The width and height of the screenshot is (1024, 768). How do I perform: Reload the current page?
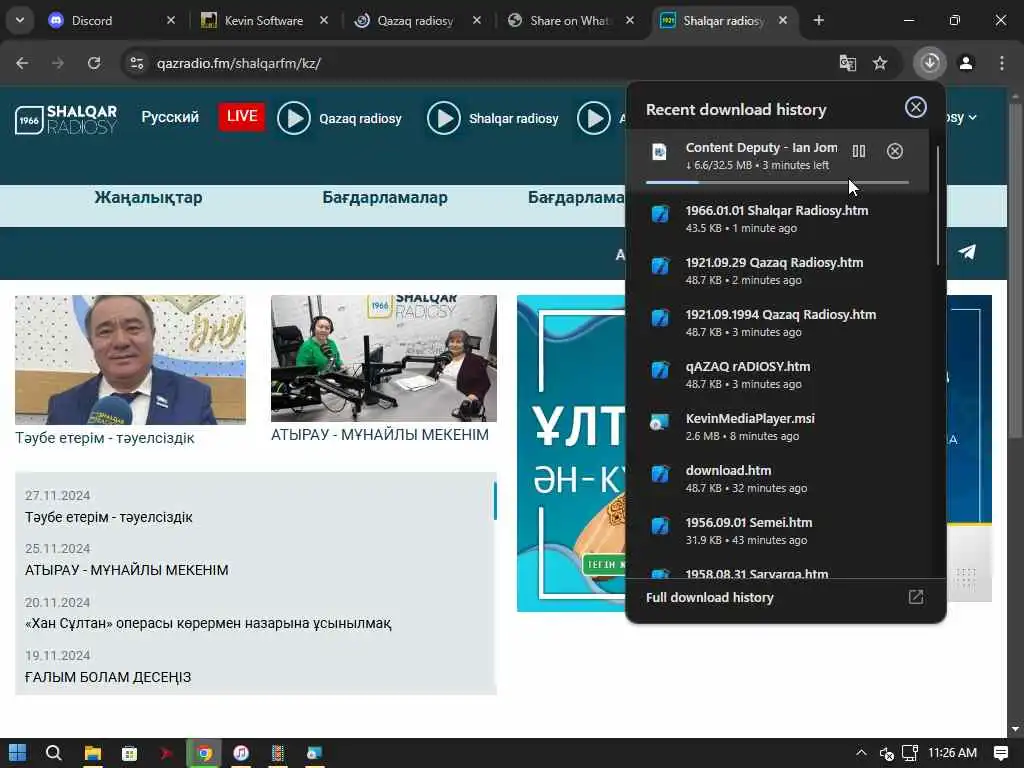pos(94,63)
